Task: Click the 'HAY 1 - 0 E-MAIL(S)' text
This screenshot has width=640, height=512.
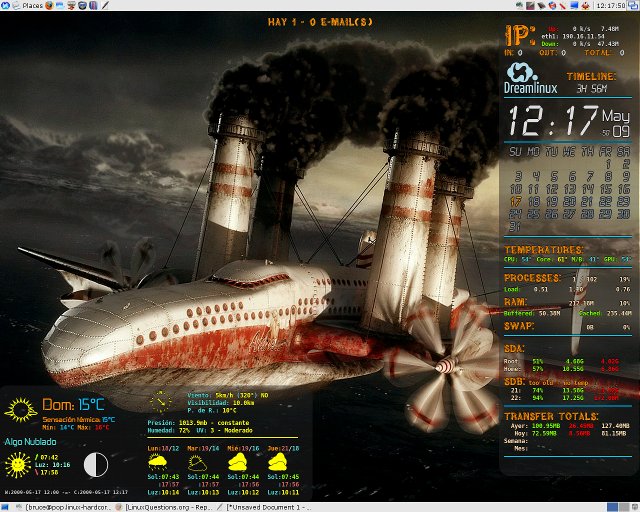Action: pyautogui.click(x=320, y=22)
